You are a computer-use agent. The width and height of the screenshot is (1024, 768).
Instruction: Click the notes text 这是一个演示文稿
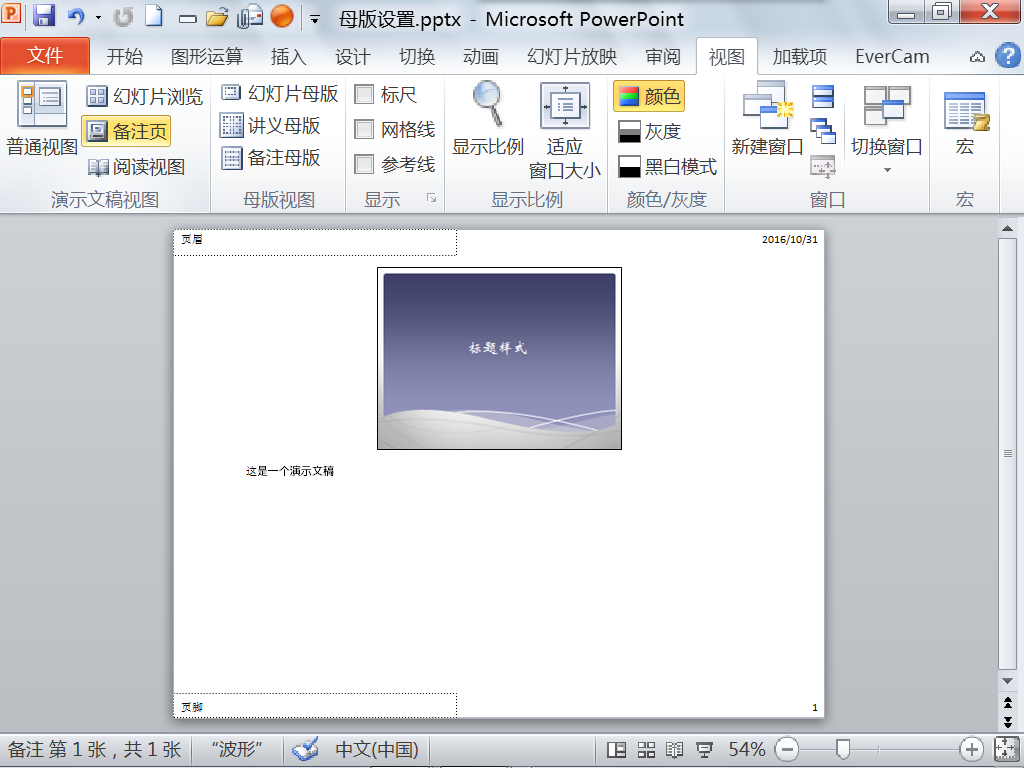tap(290, 471)
